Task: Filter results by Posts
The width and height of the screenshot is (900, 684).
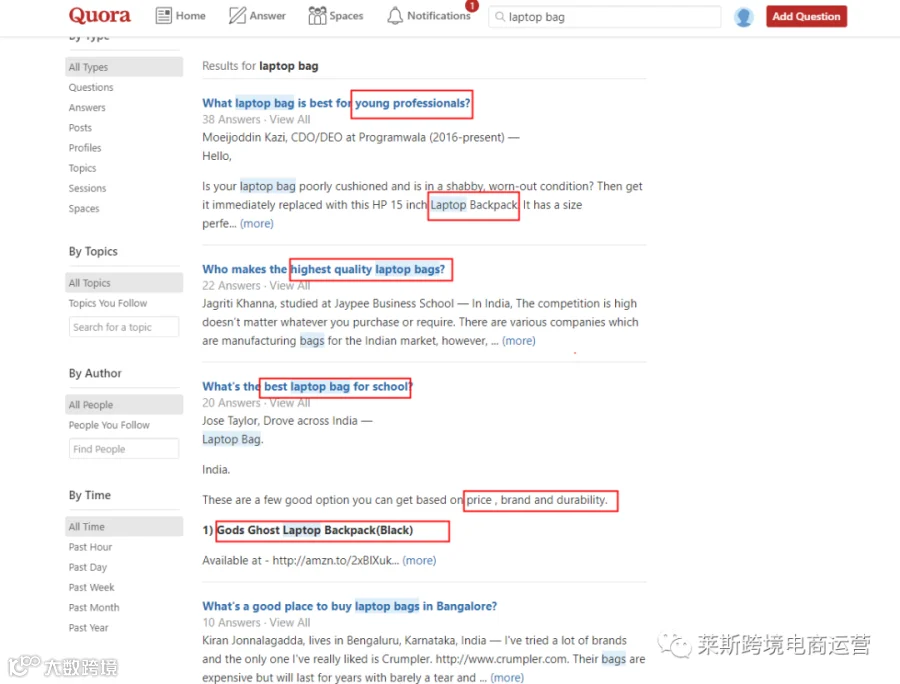Action: click(x=80, y=127)
